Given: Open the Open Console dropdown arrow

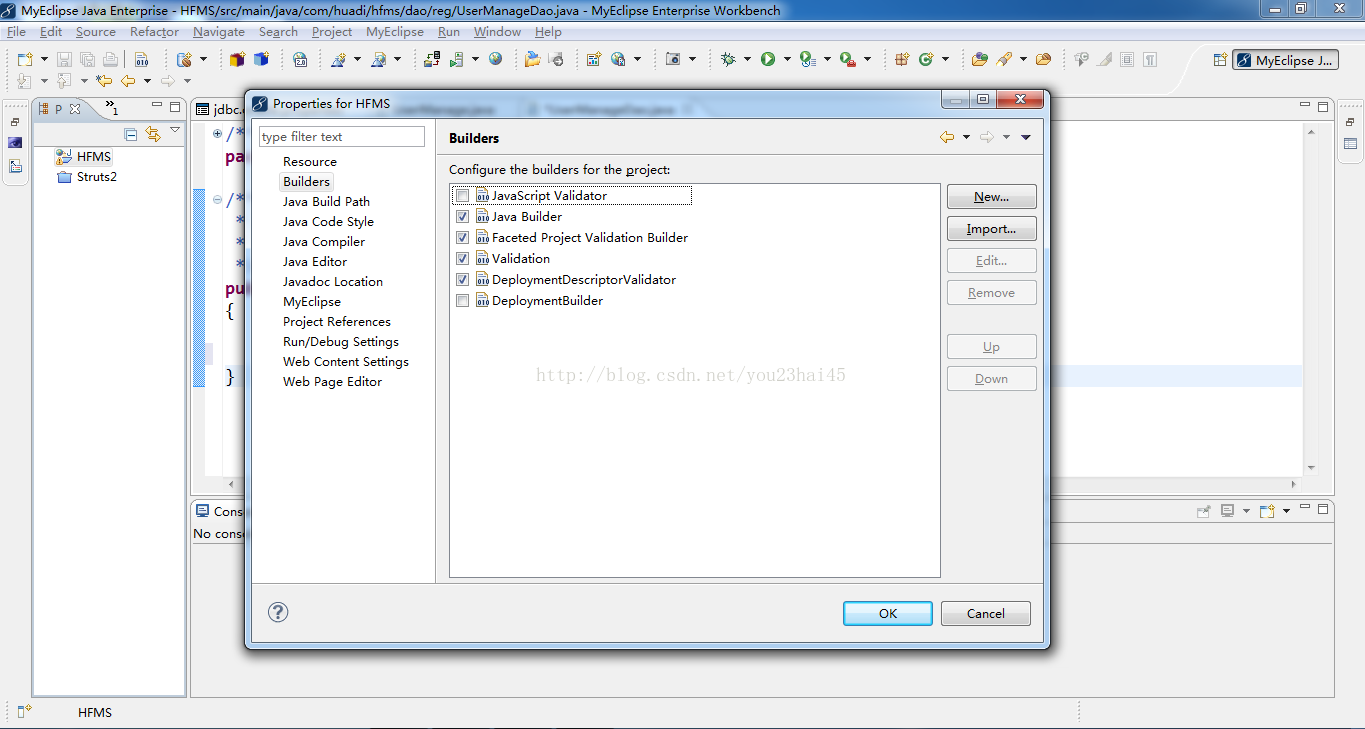Looking at the screenshot, I should pyautogui.click(x=1286, y=511).
